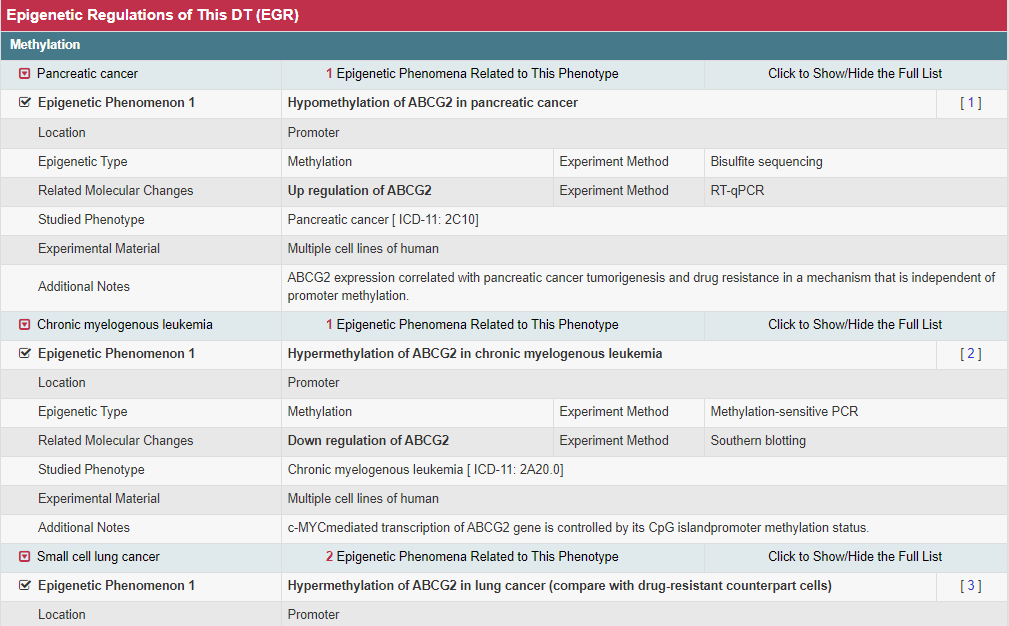Click Down regulation of ABCG2 text
1009x626 pixels.
click(368, 441)
